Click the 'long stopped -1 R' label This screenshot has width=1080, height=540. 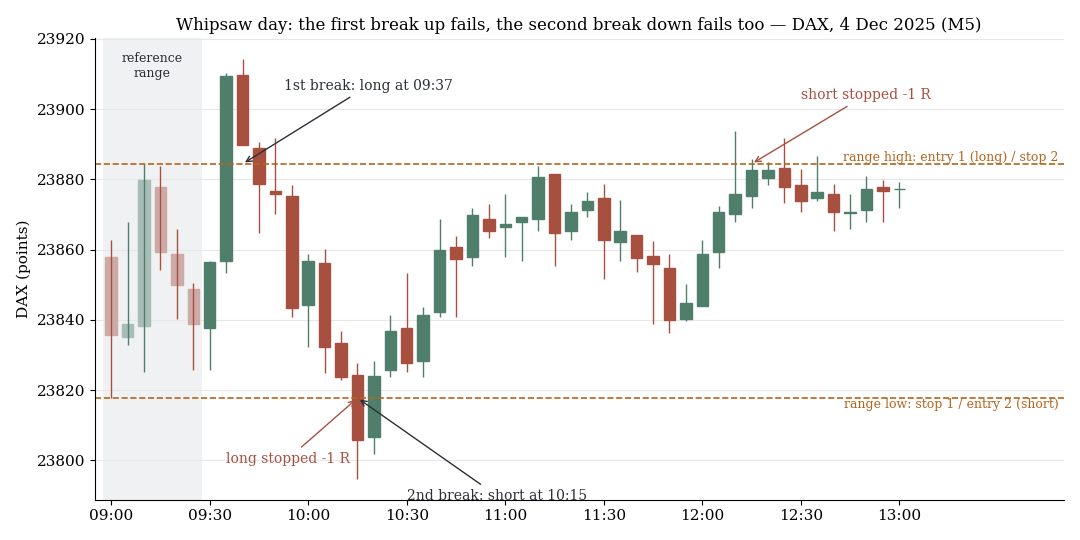(288, 458)
